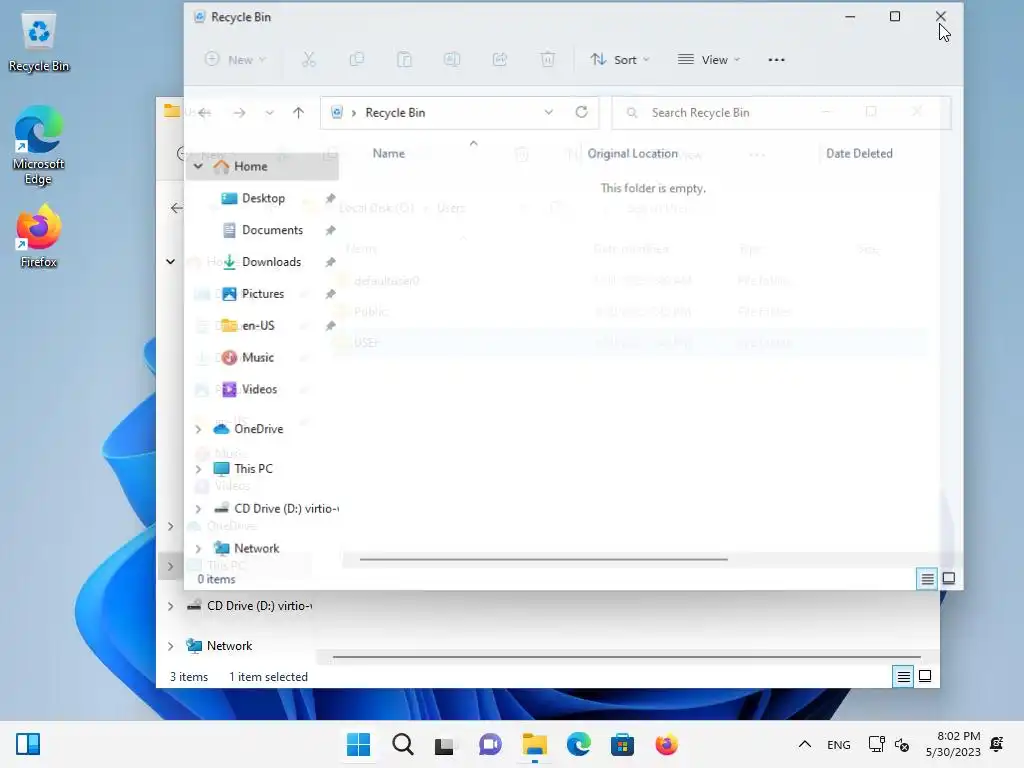
Task: Expand CD Drive (D:) in Recycle Bin window
Action: (x=198, y=509)
